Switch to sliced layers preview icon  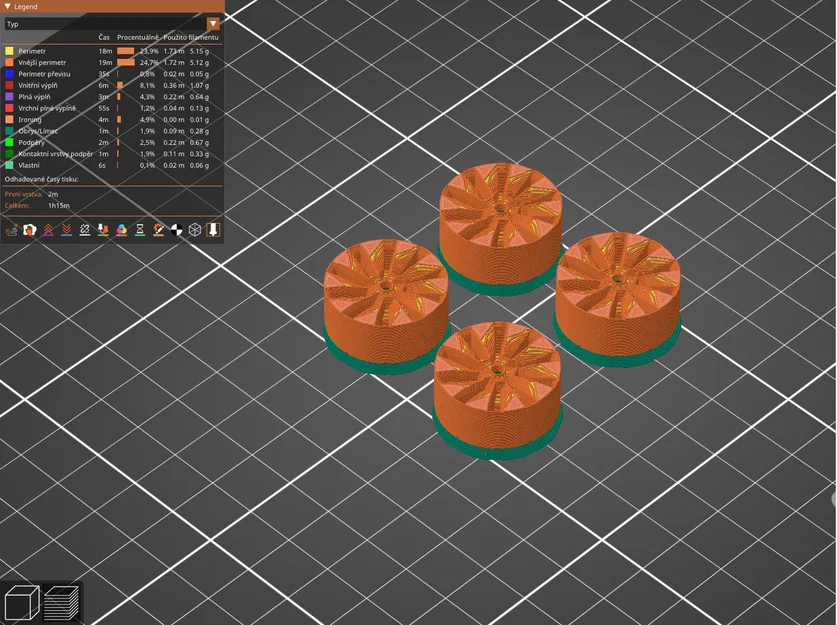[x=61, y=603]
